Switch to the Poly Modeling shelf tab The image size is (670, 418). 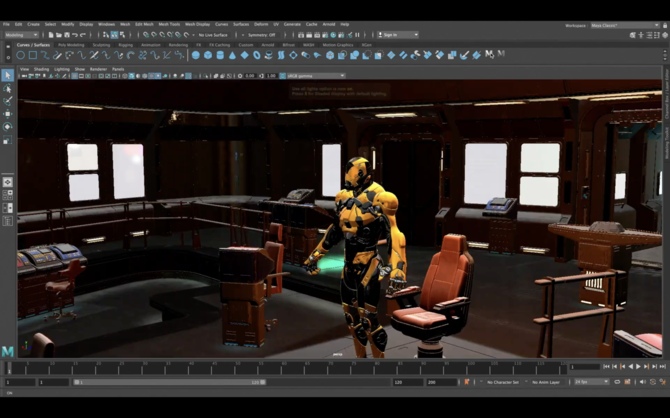71,45
